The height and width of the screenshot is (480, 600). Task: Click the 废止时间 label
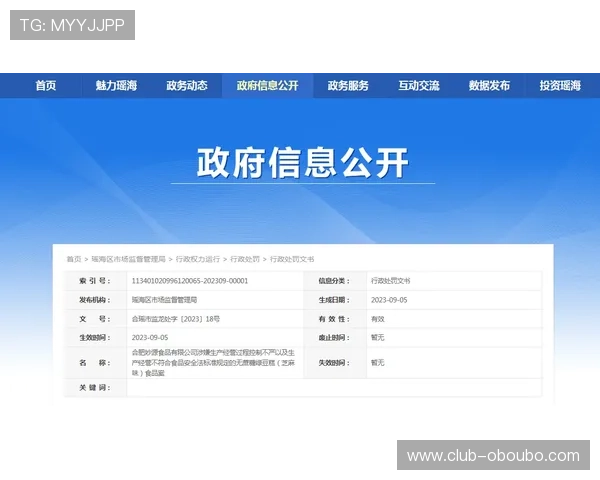(334, 338)
